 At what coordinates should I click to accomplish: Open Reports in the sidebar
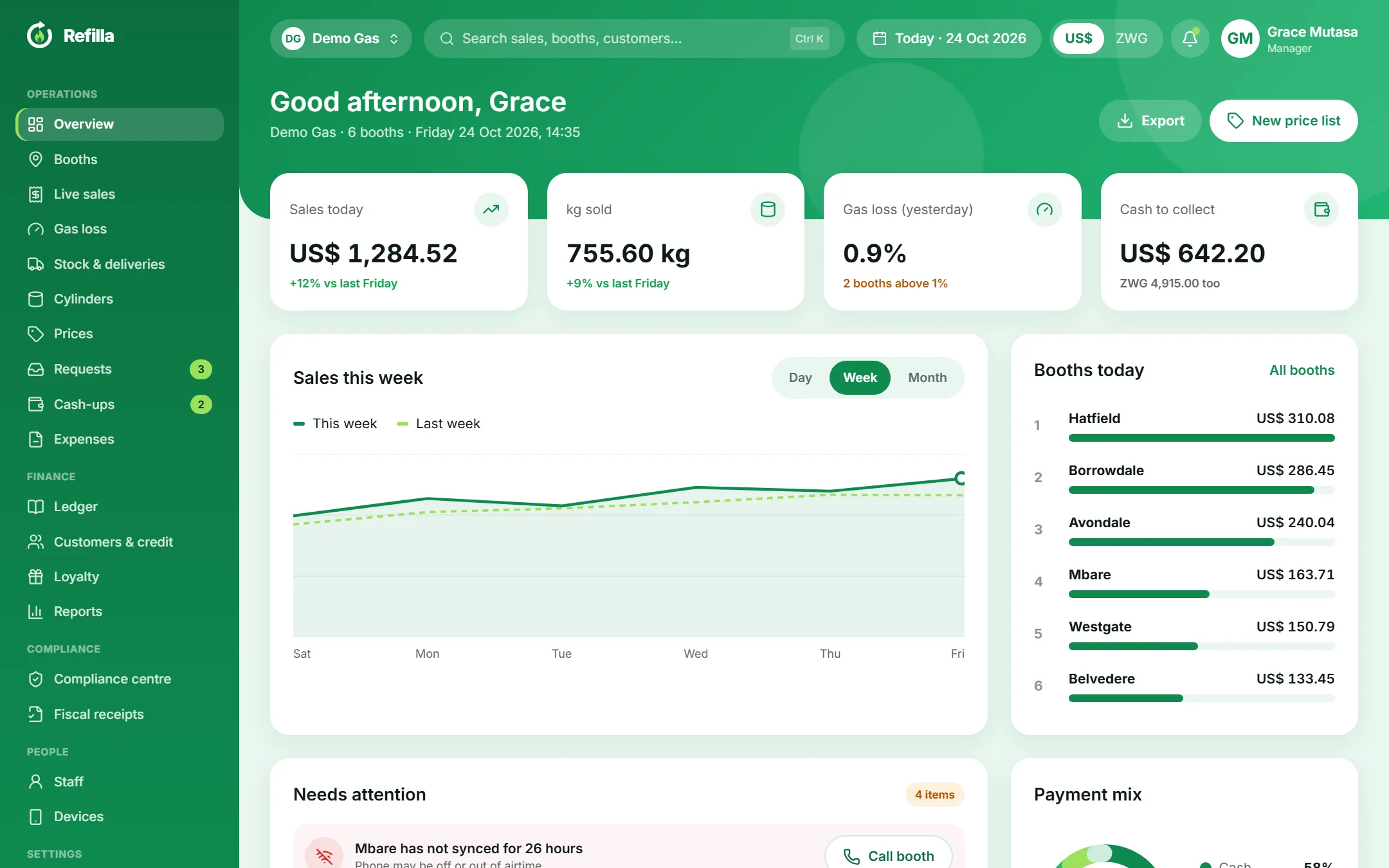click(x=120, y=611)
